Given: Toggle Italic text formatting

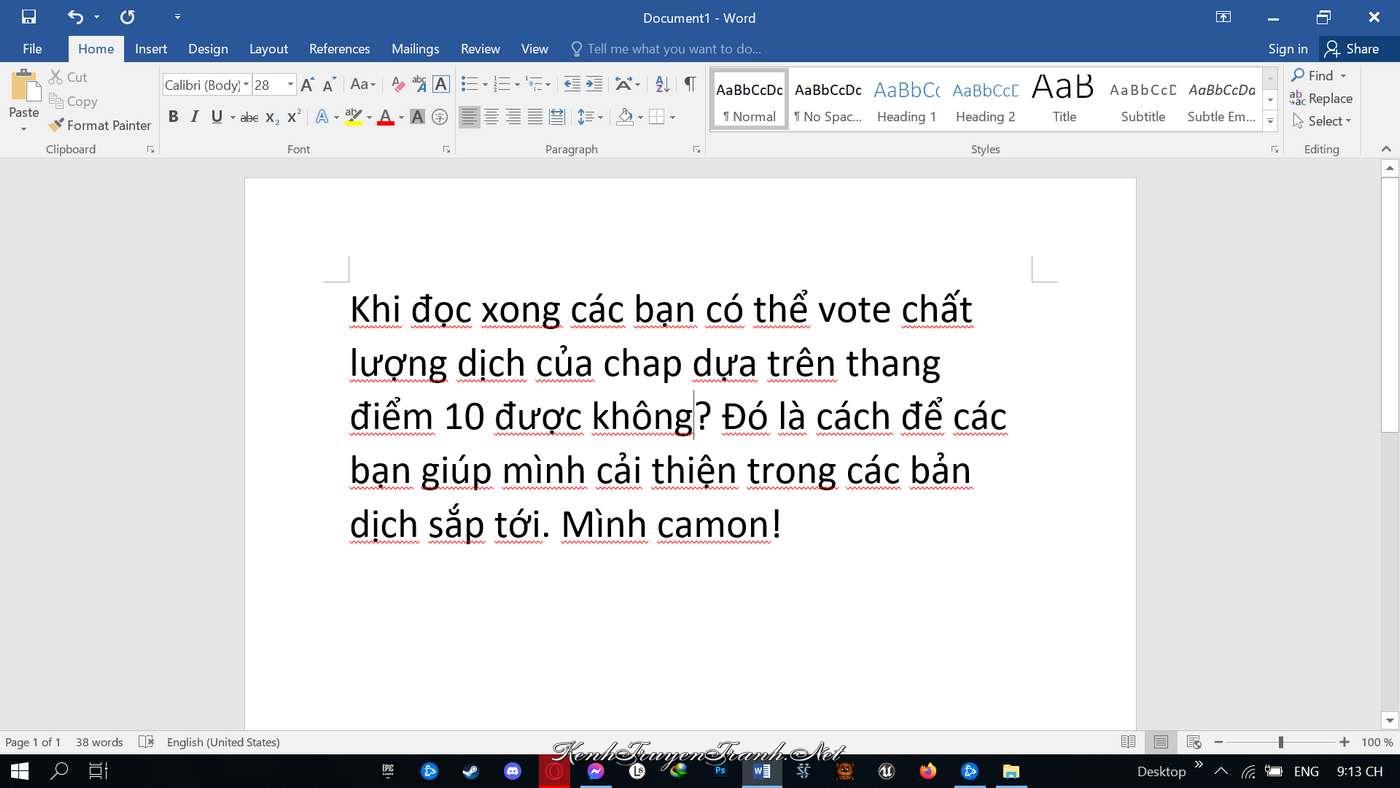Looking at the screenshot, I should [195, 117].
